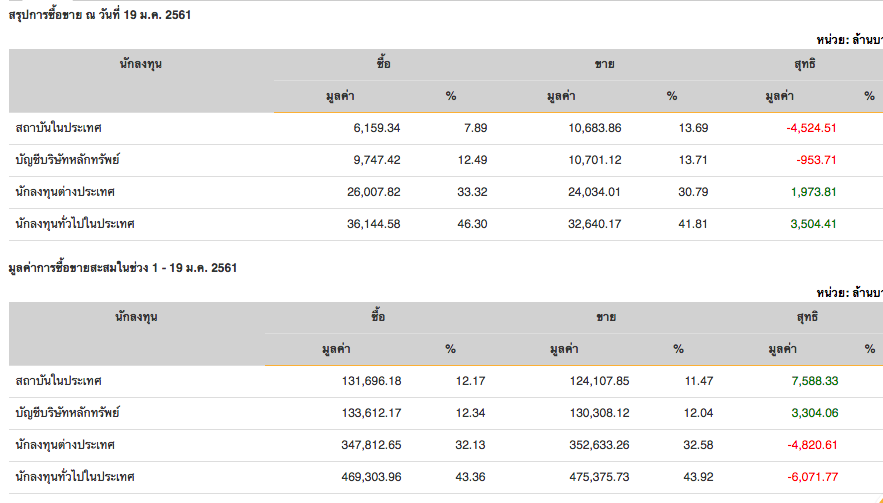883x503 pixels.
Task: Click the "ขาย" column header in the cumulative table
Action: click(605, 317)
